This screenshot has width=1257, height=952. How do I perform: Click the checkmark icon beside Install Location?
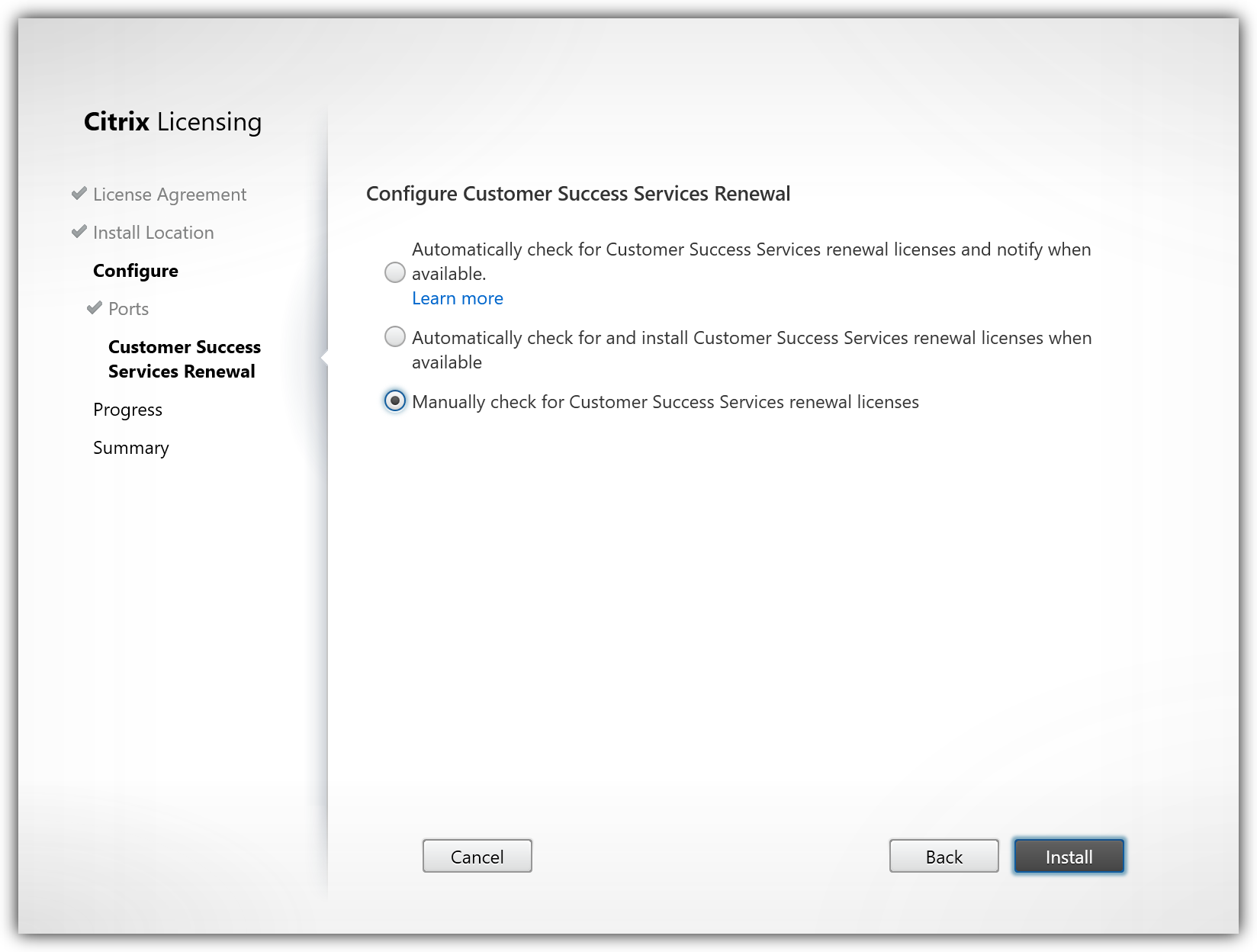pos(79,232)
